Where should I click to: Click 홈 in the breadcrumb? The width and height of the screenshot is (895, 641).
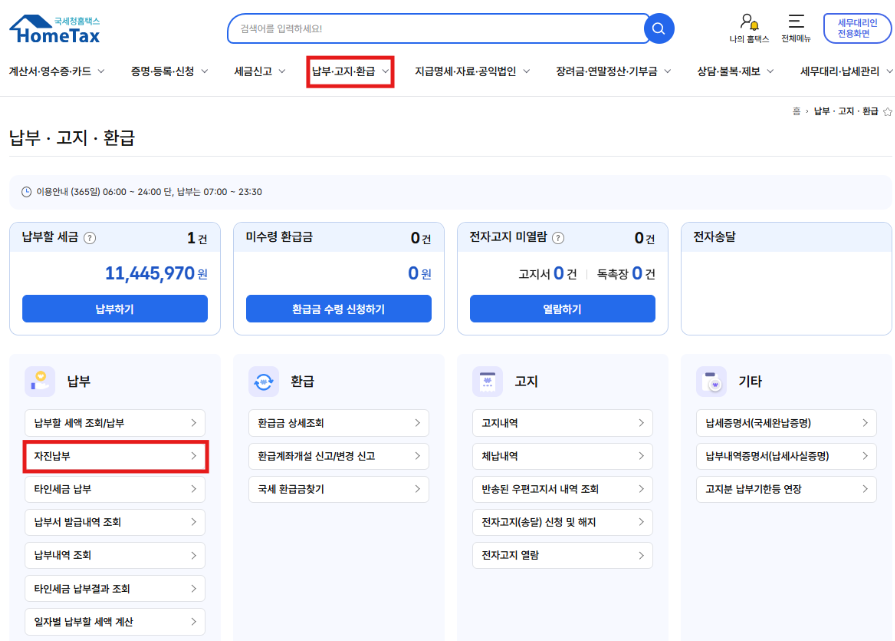tap(796, 111)
